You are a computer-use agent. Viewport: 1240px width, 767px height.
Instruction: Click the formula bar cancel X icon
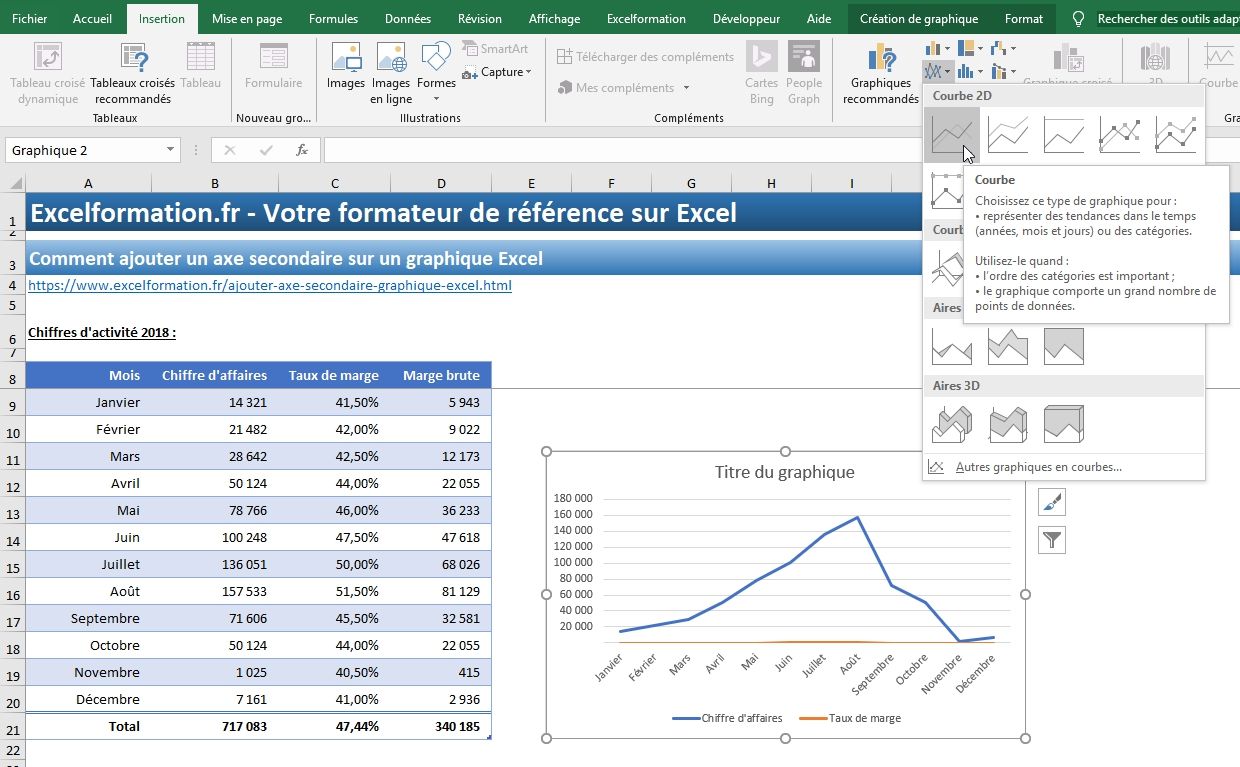coord(230,150)
